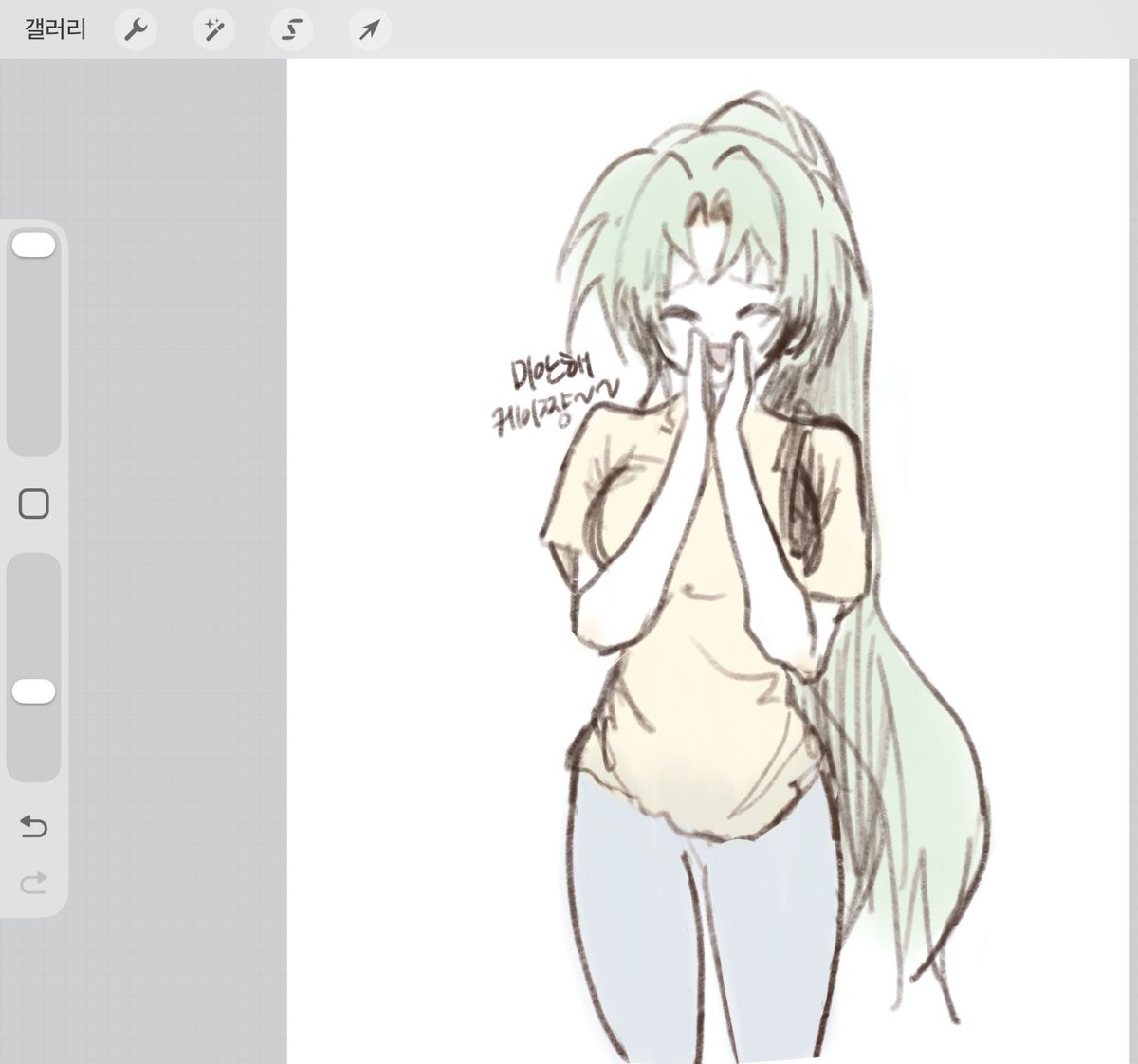
Task: Open the Adjustments magic wand menu
Action: pyautogui.click(x=214, y=30)
